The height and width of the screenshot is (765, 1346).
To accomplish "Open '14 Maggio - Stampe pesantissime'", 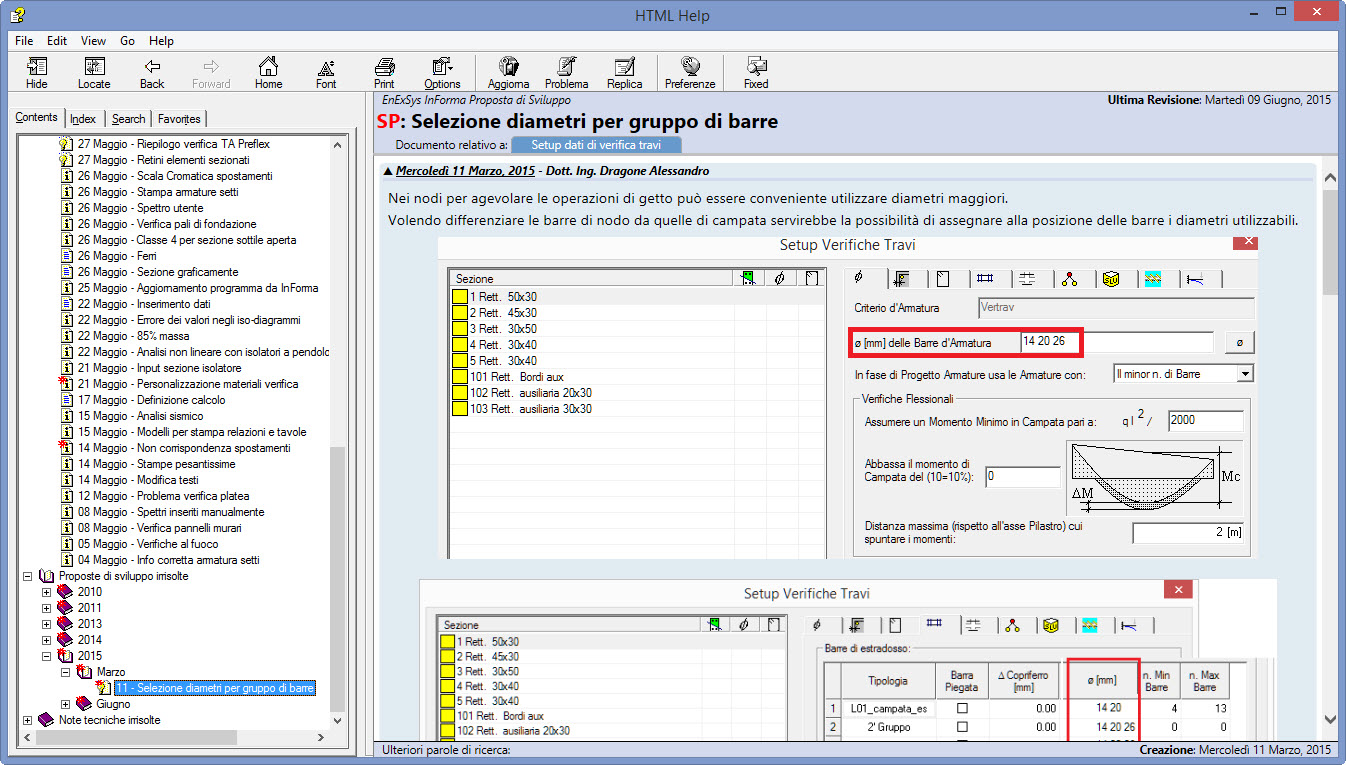I will pyautogui.click(x=157, y=464).
